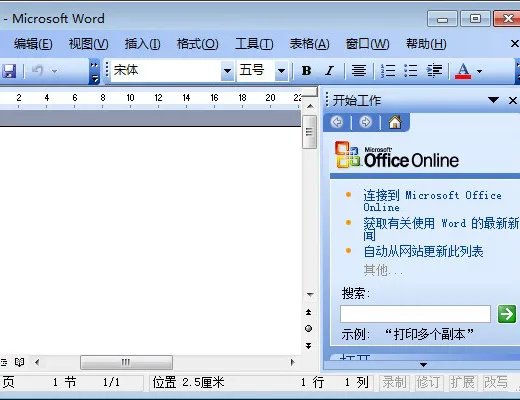
Task: Apply the red font color A button
Action: click(x=463, y=71)
